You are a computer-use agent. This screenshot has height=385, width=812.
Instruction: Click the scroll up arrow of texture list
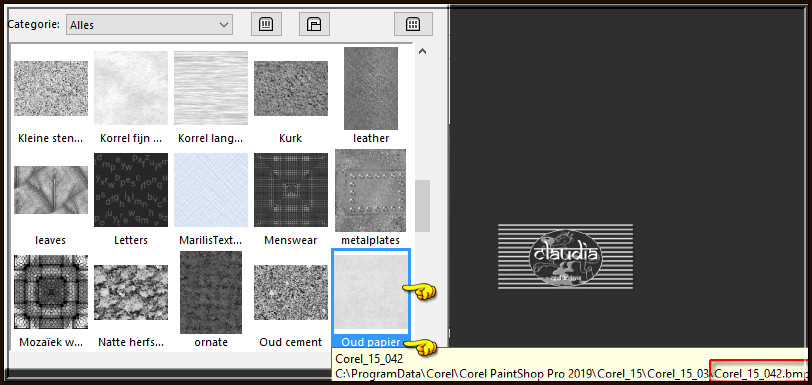pos(423,51)
